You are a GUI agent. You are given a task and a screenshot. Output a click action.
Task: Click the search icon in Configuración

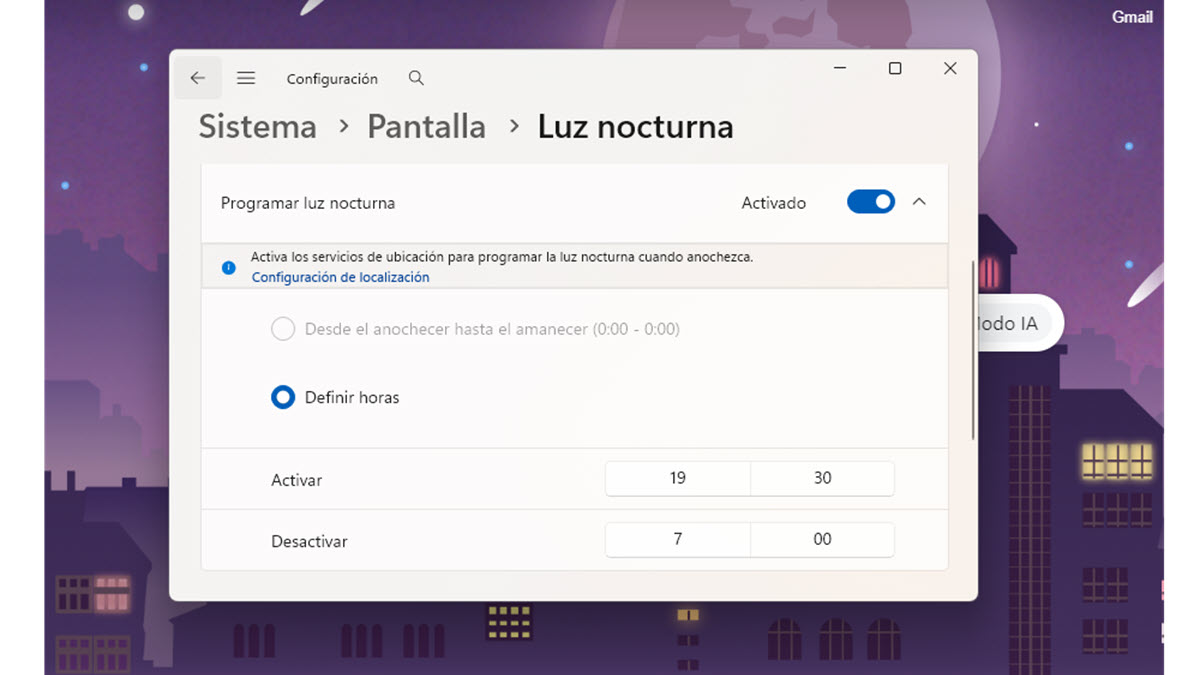[416, 77]
